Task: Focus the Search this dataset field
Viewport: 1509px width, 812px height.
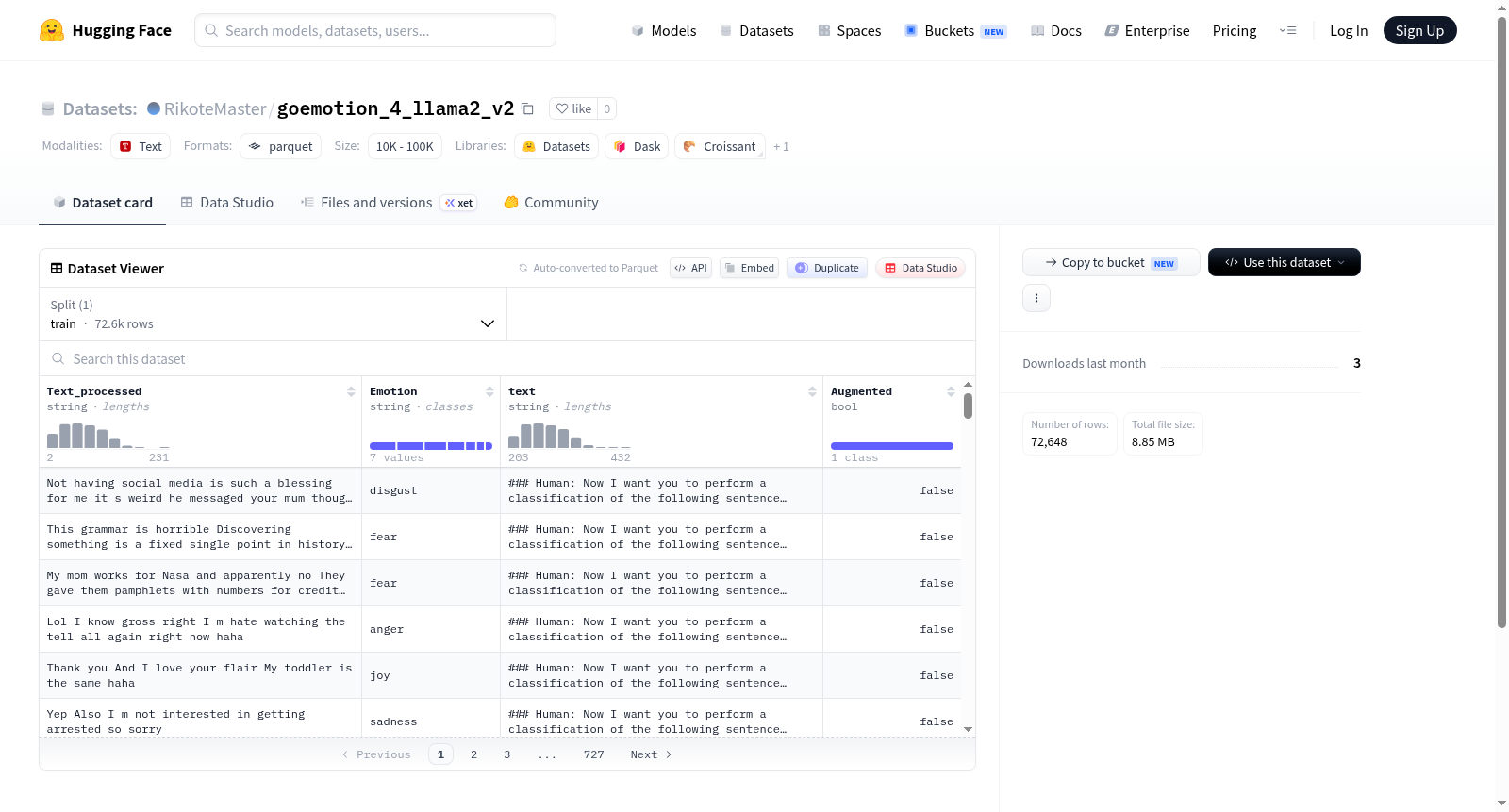Action: 507,358
